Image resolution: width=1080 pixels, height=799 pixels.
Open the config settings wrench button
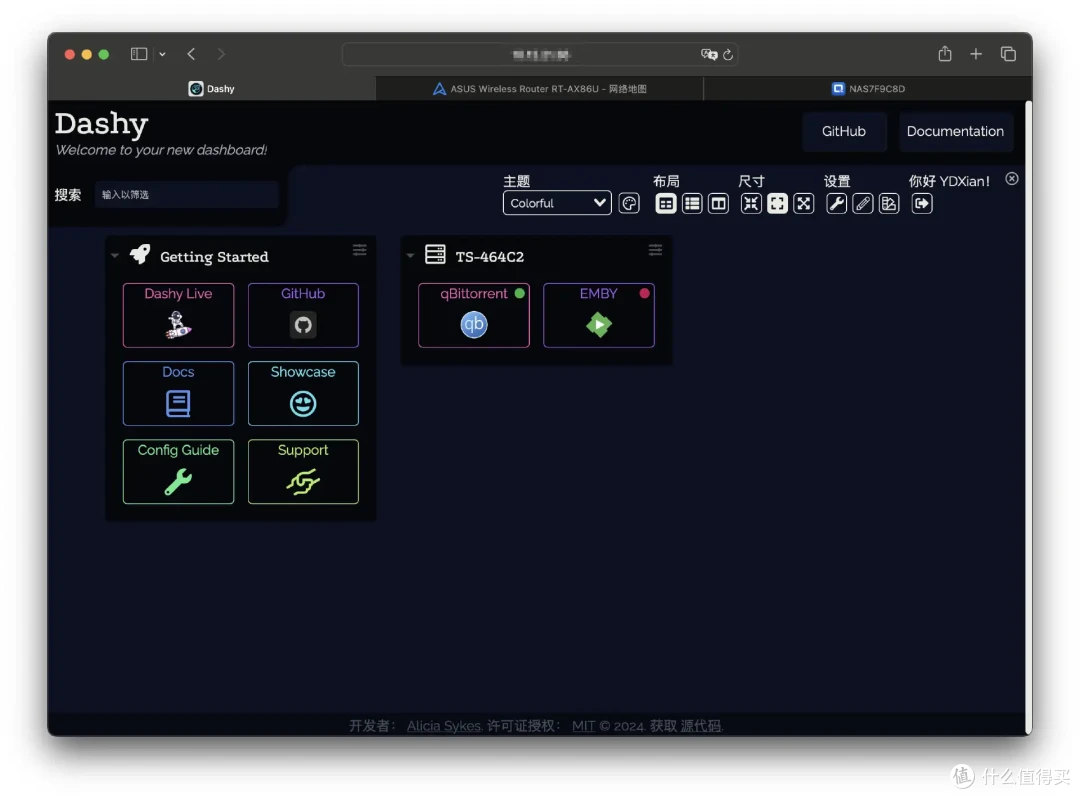836,203
